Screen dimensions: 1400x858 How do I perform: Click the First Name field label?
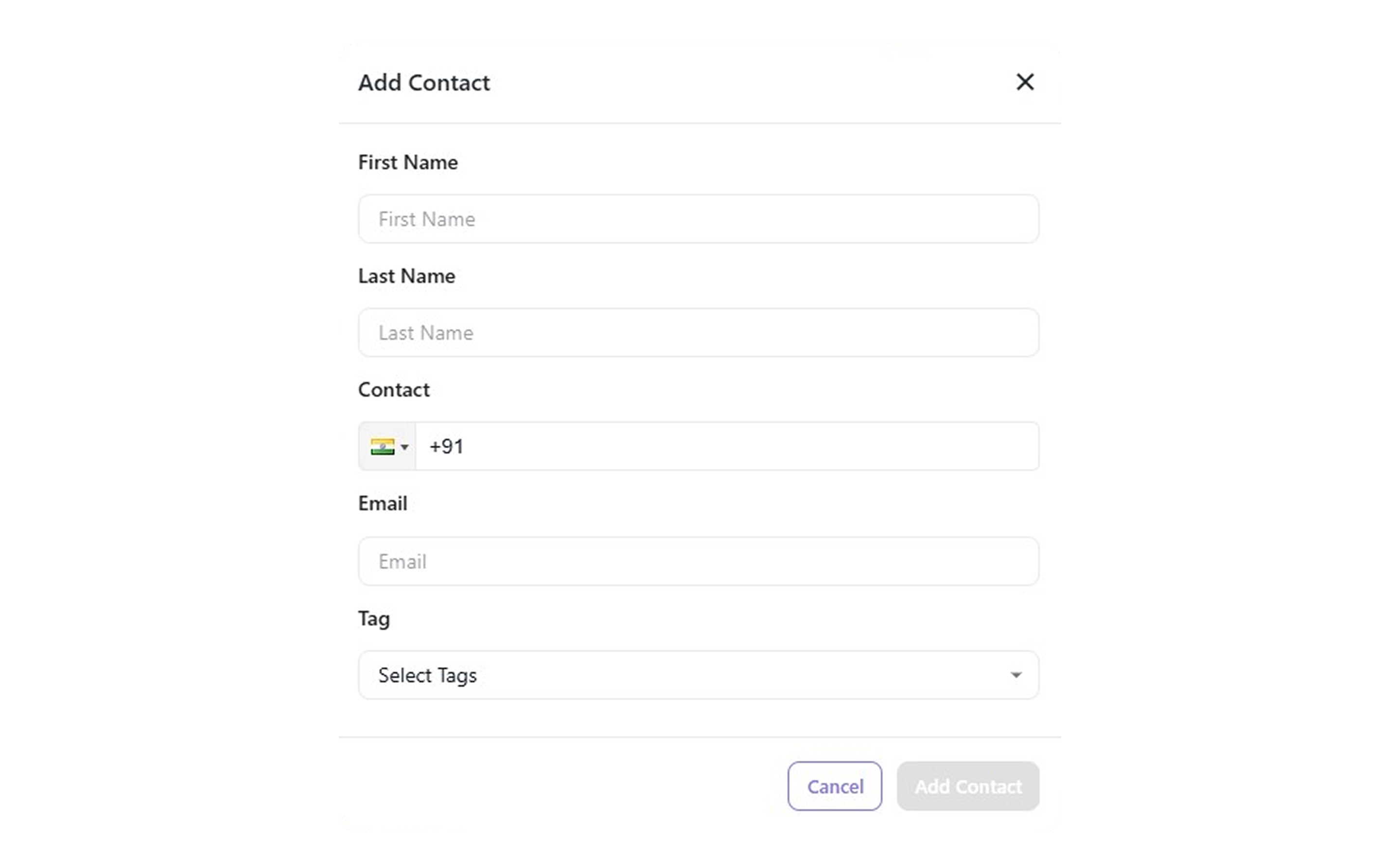tap(407, 162)
